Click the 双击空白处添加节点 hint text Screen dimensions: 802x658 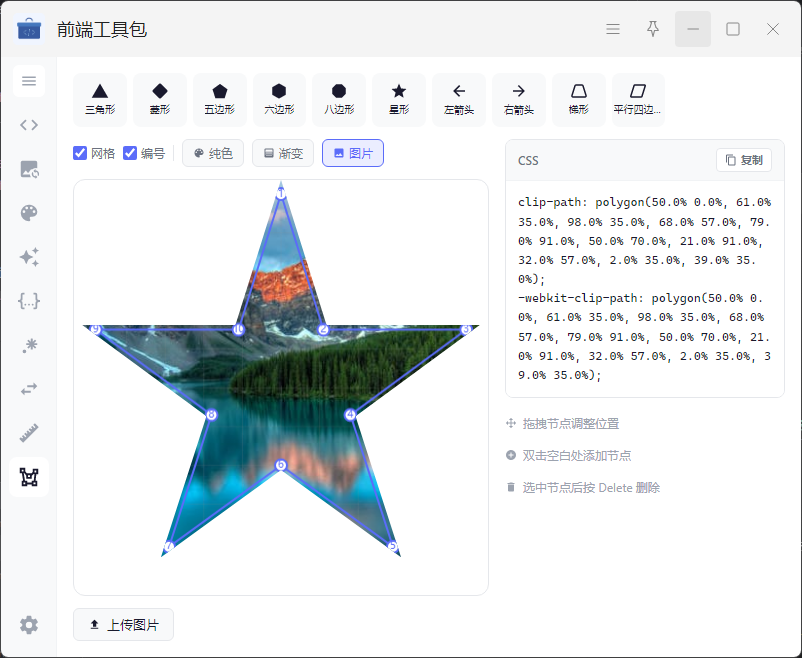pyautogui.click(x=576, y=455)
